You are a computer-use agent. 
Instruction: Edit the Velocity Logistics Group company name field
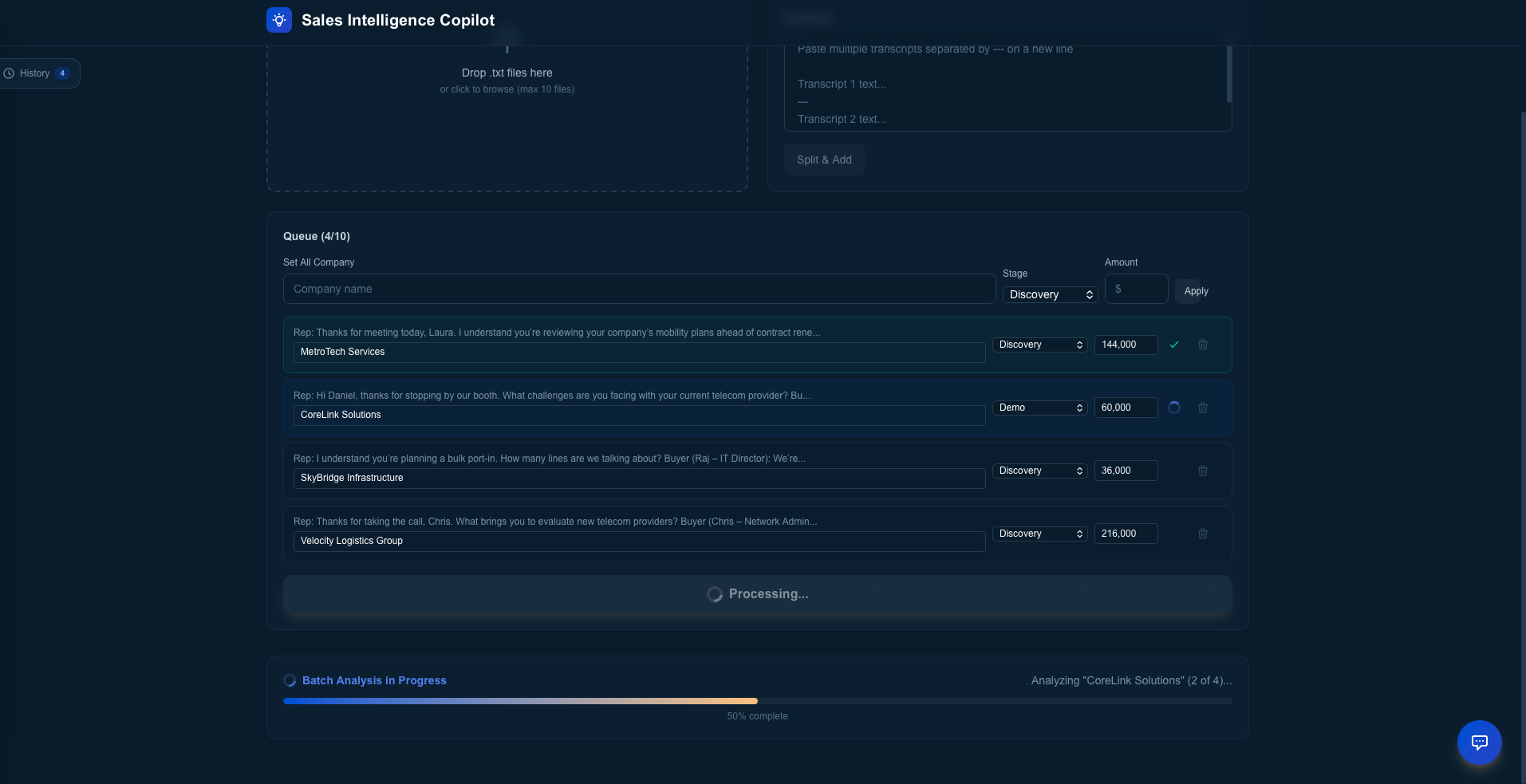(x=639, y=541)
